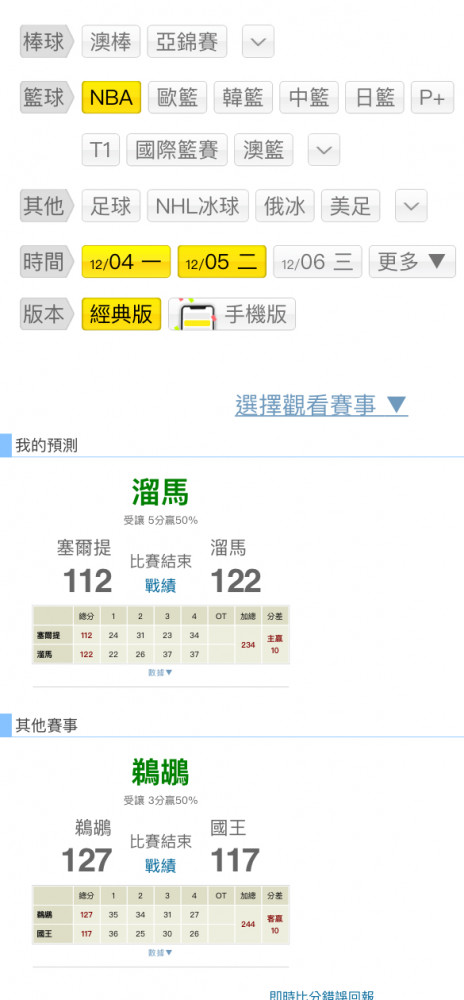Choose the 足球 sport filter
Image resolution: width=464 pixels, height=1000 pixels.
click(111, 206)
